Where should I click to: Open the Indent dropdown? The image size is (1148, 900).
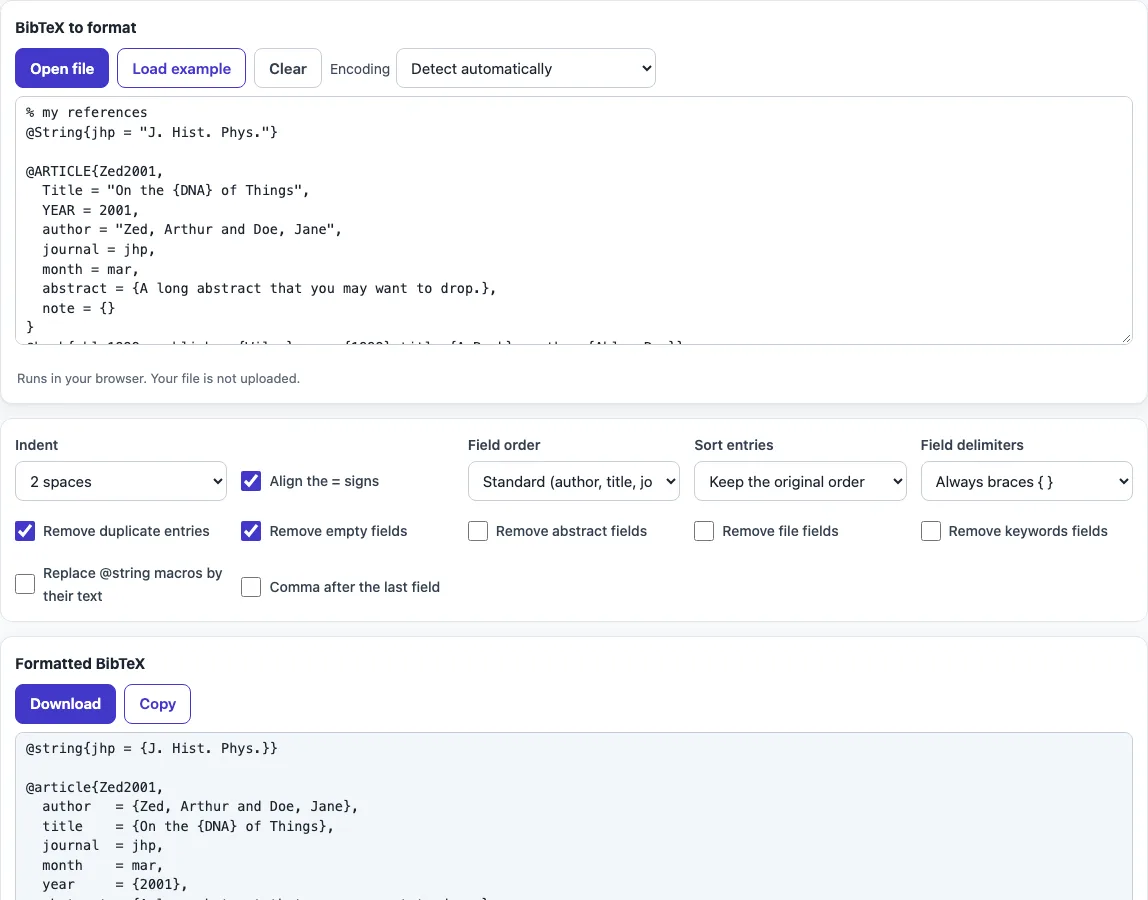coord(121,481)
